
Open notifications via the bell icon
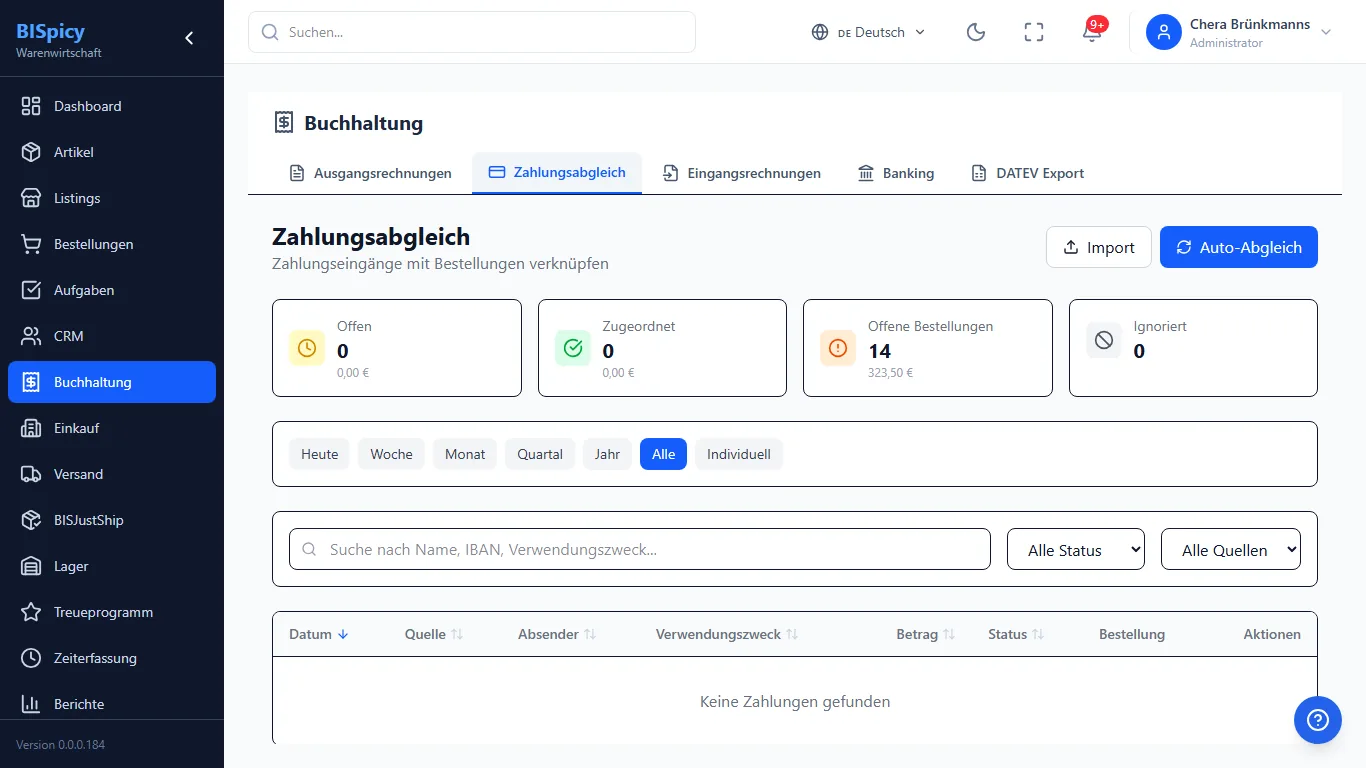point(1092,32)
